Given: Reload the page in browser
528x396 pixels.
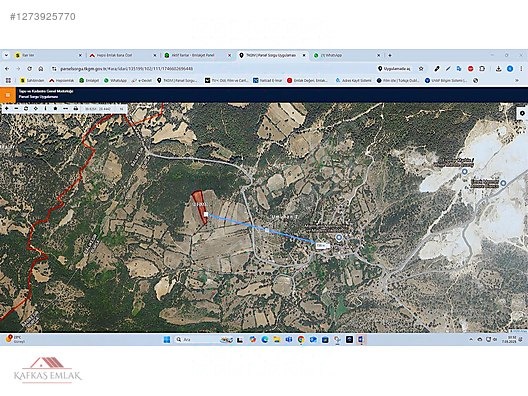Looking at the screenshot, I should coord(30,69).
